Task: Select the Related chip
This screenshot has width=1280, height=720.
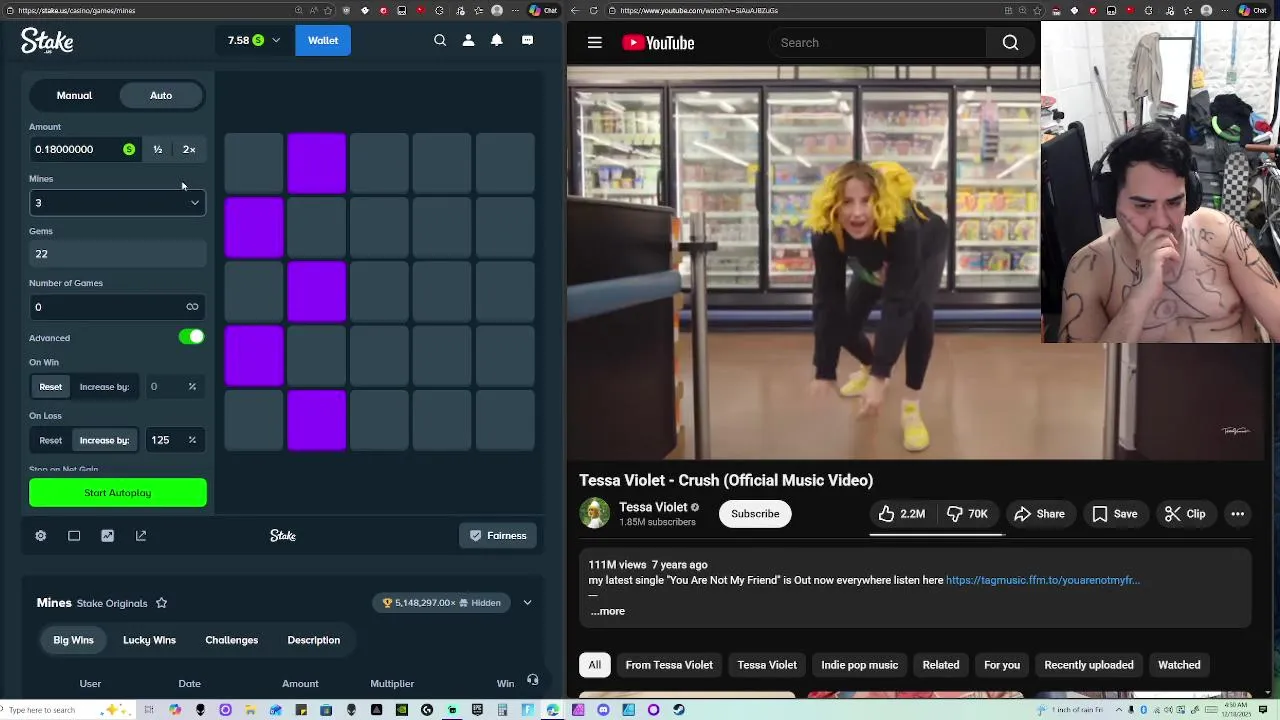Action: click(940, 665)
